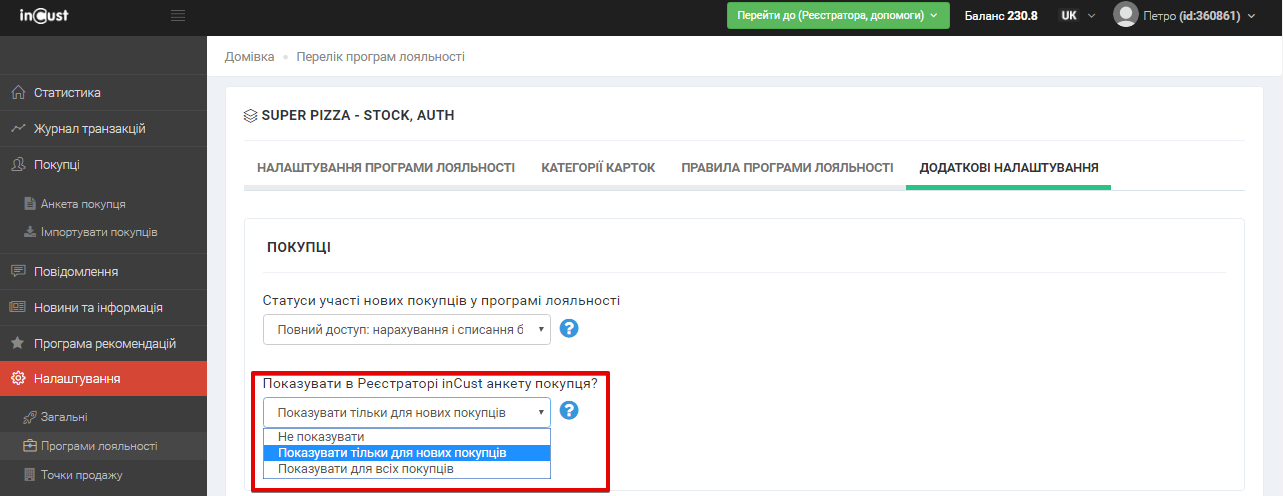
Task: Open the UK language selector
Action: tap(1078, 15)
